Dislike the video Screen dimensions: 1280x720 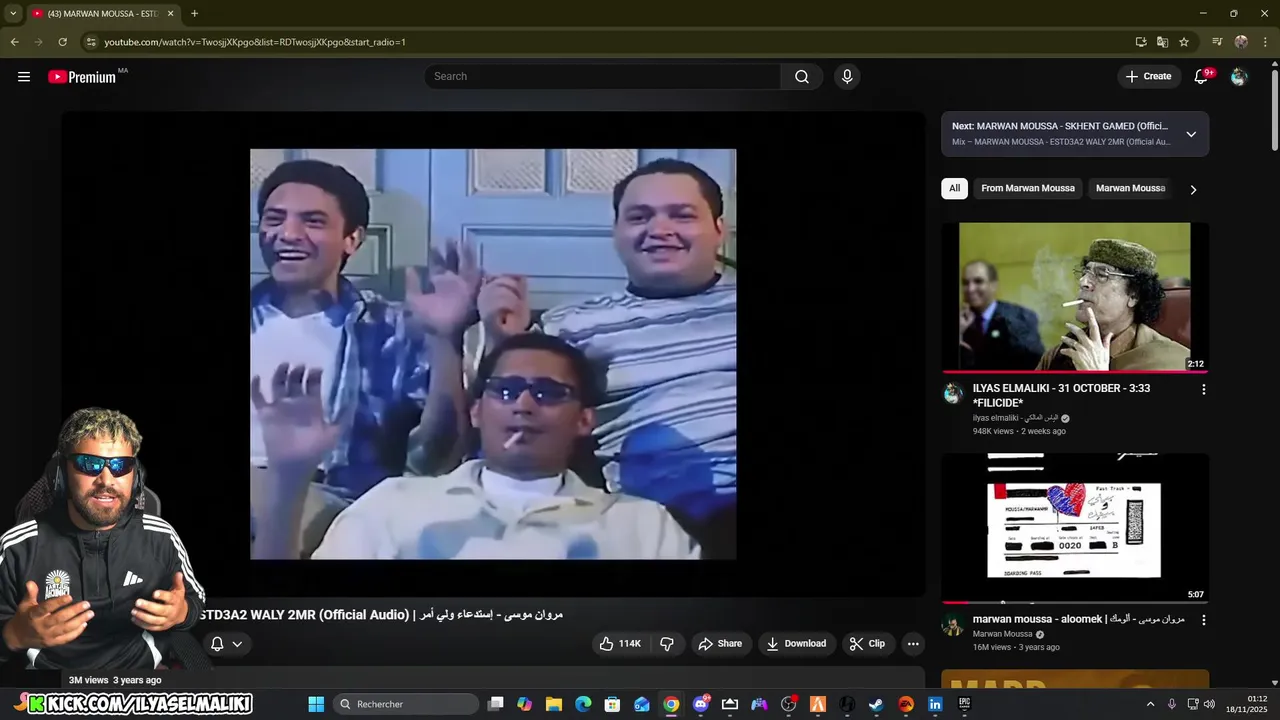pos(667,643)
